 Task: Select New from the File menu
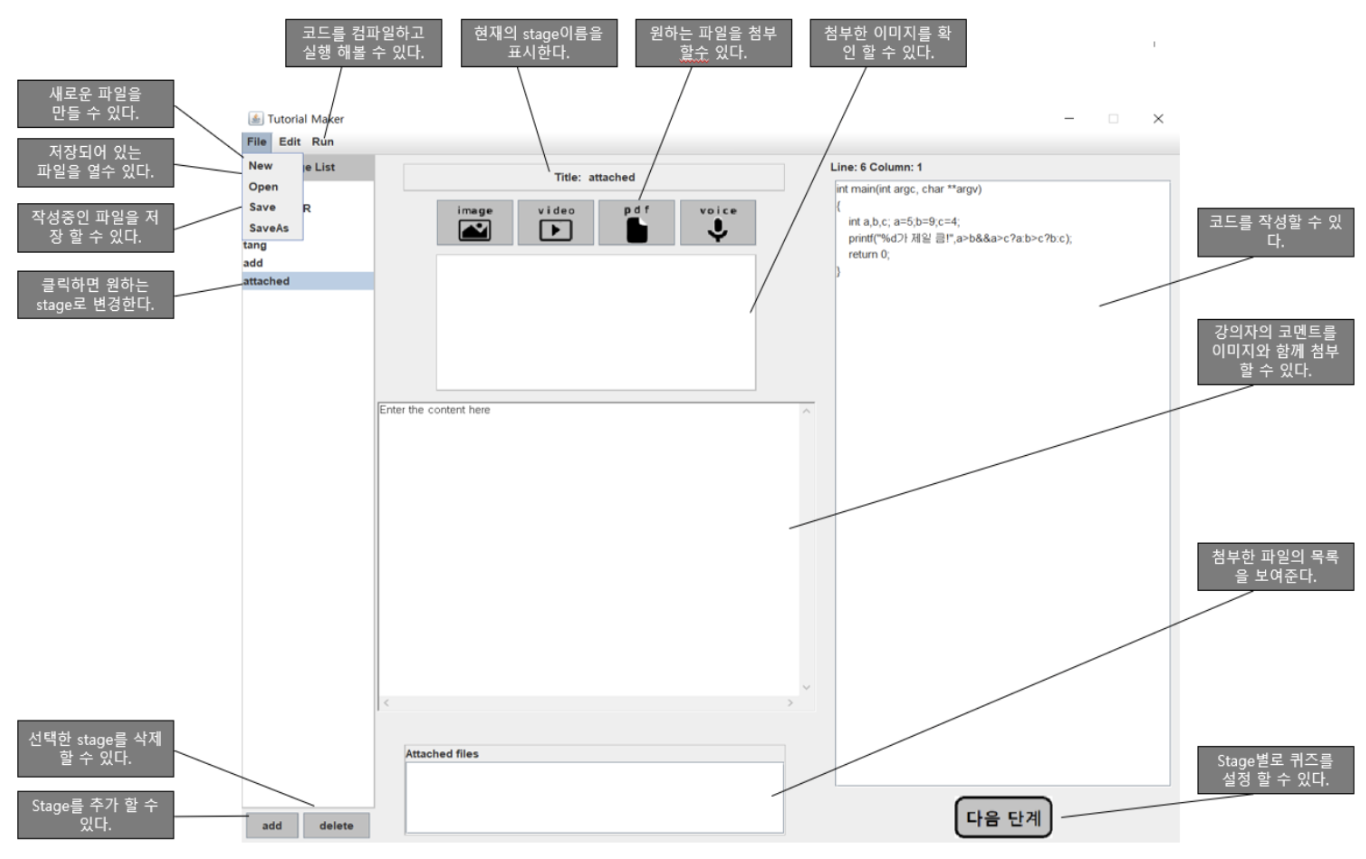pyautogui.click(x=263, y=167)
